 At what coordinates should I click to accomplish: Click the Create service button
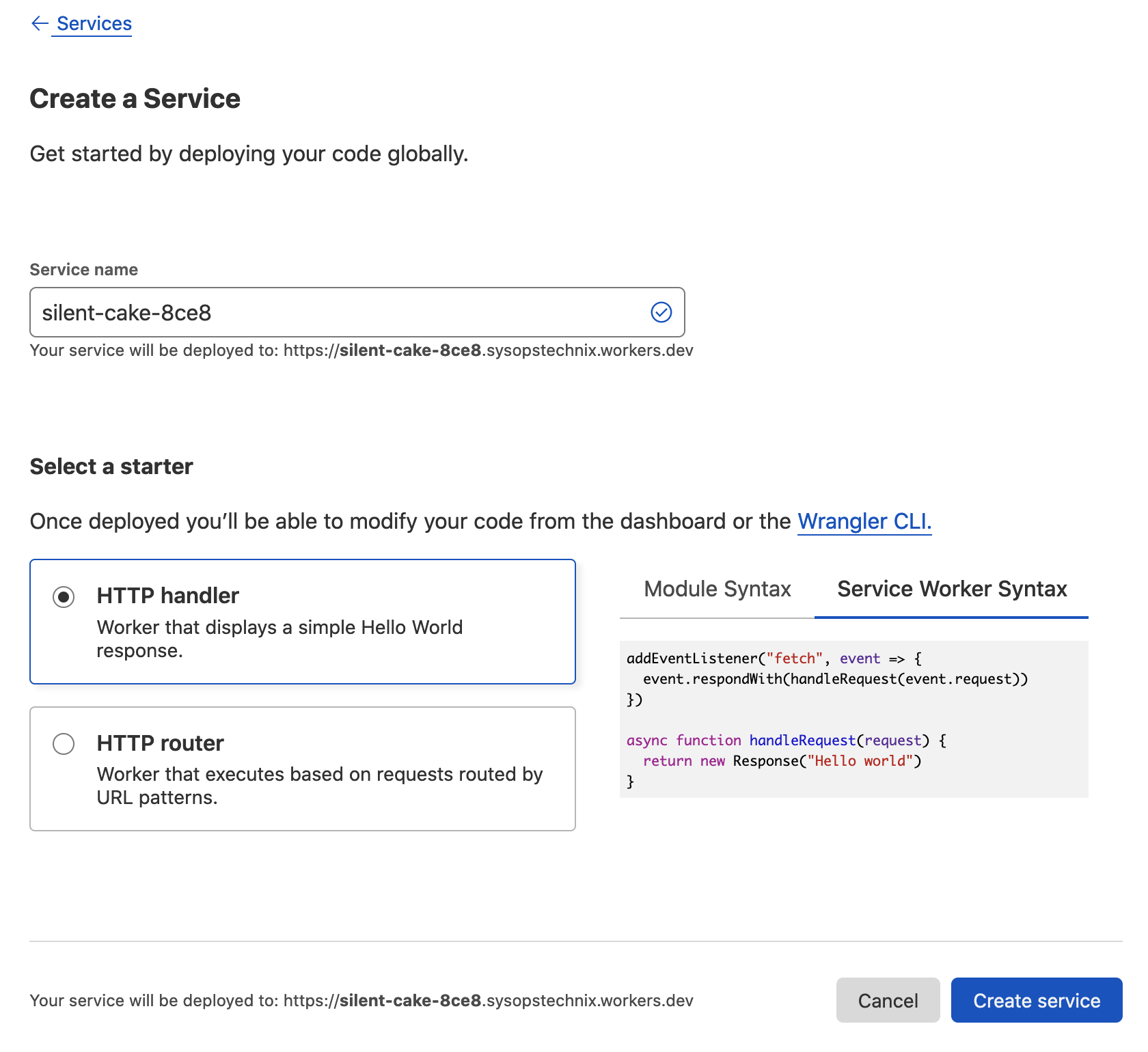point(1036,1000)
